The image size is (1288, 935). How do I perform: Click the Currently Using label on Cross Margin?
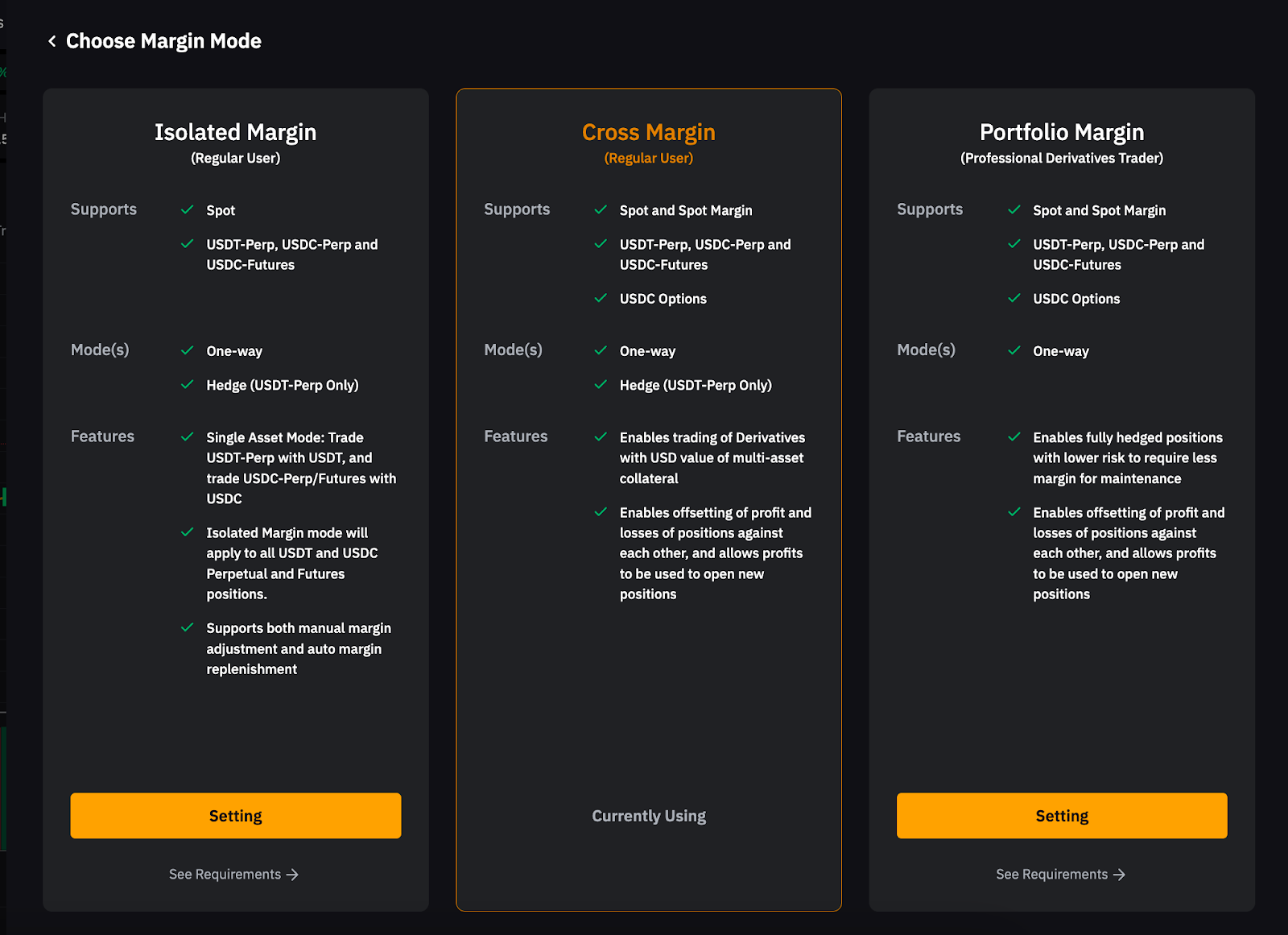(649, 815)
